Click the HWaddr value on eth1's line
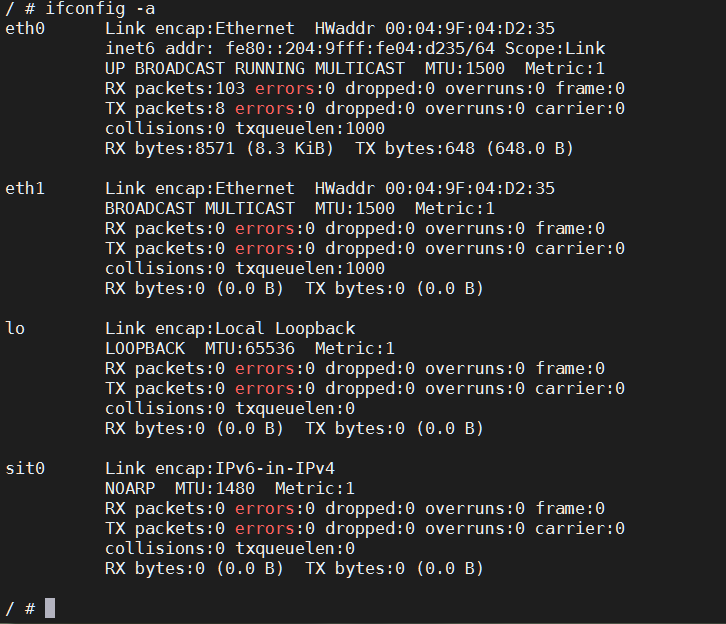Viewport: 726px width, 624px height. 470,188
